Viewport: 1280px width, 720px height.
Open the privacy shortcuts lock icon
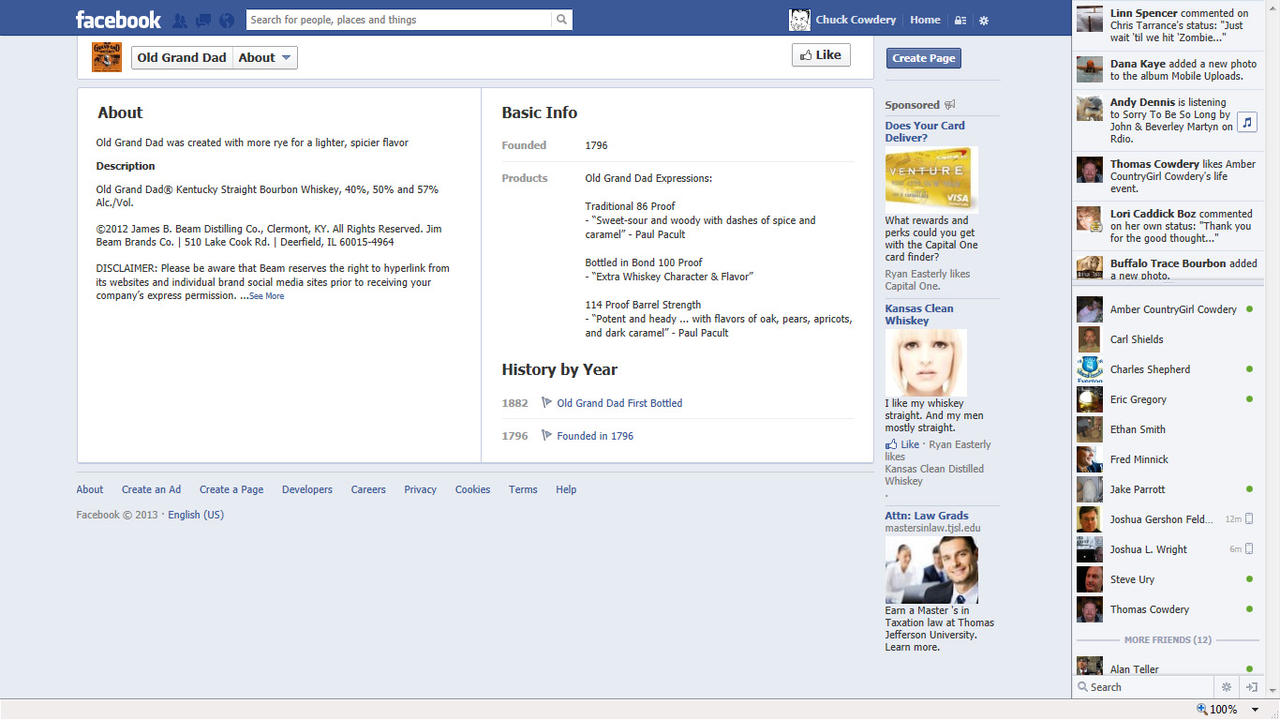coord(960,20)
